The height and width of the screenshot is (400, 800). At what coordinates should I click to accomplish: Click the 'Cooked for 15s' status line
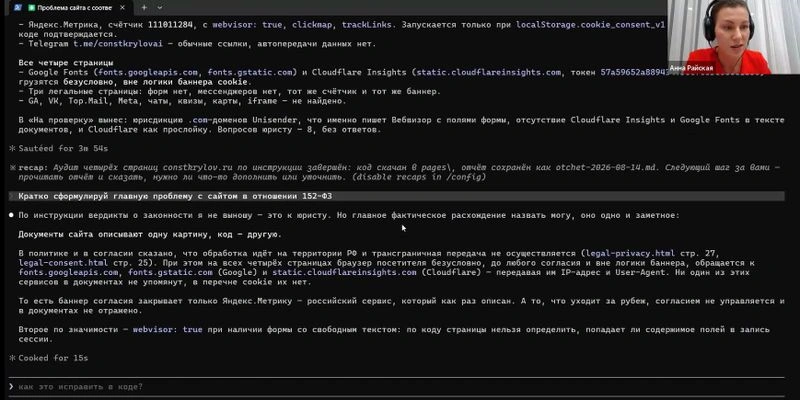[x=53, y=358]
